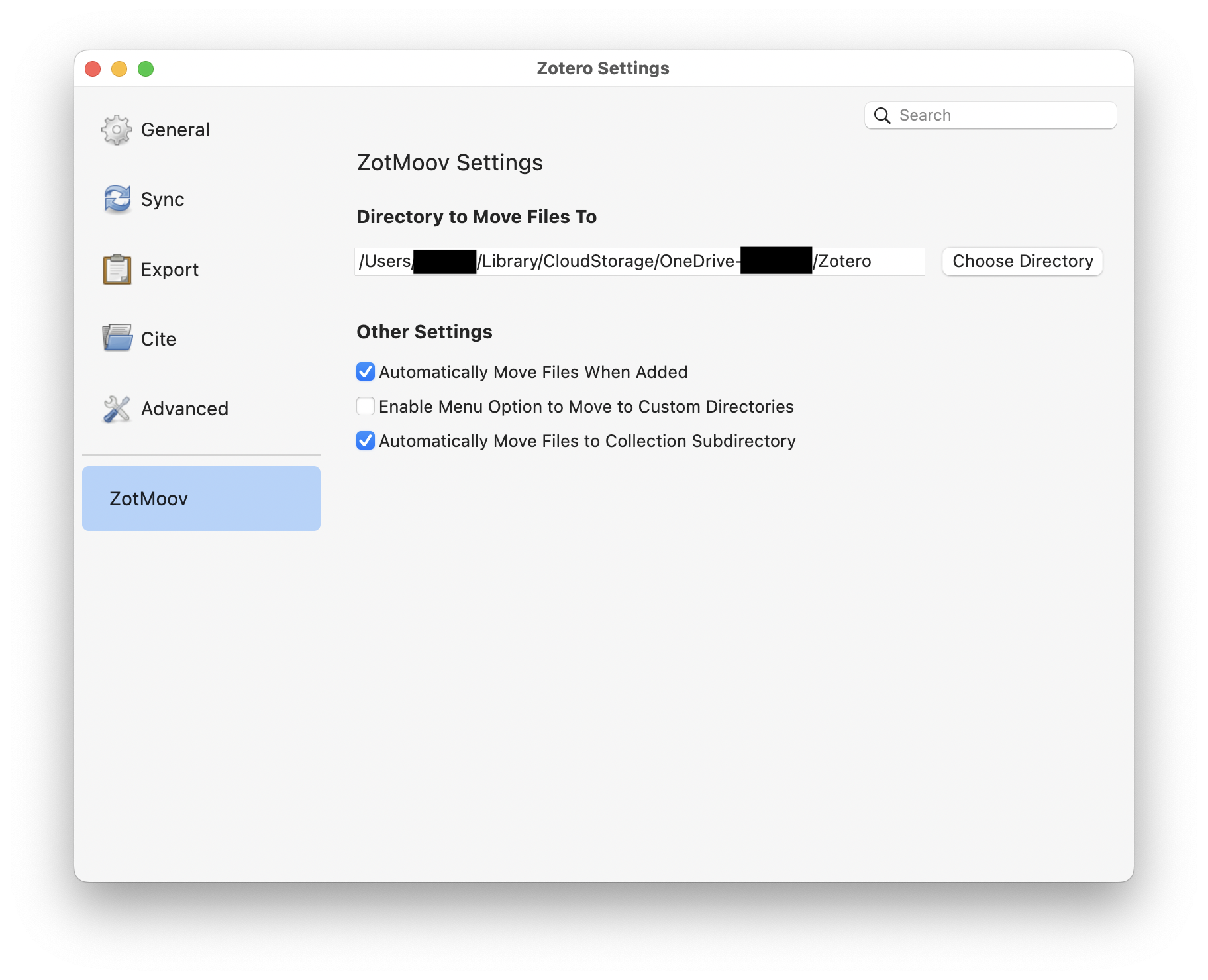Open the Advanced label in sidebar
This screenshot has width=1208, height=980.
pos(185,409)
